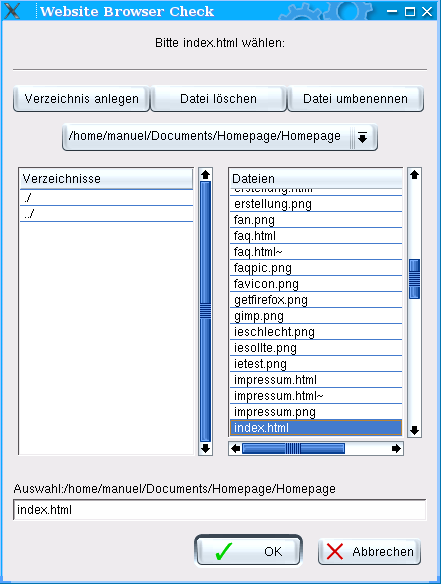The width and height of the screenshot is (441, 584).
Task: Click Verzeichnis anlegen button
Action: point(81,99)
